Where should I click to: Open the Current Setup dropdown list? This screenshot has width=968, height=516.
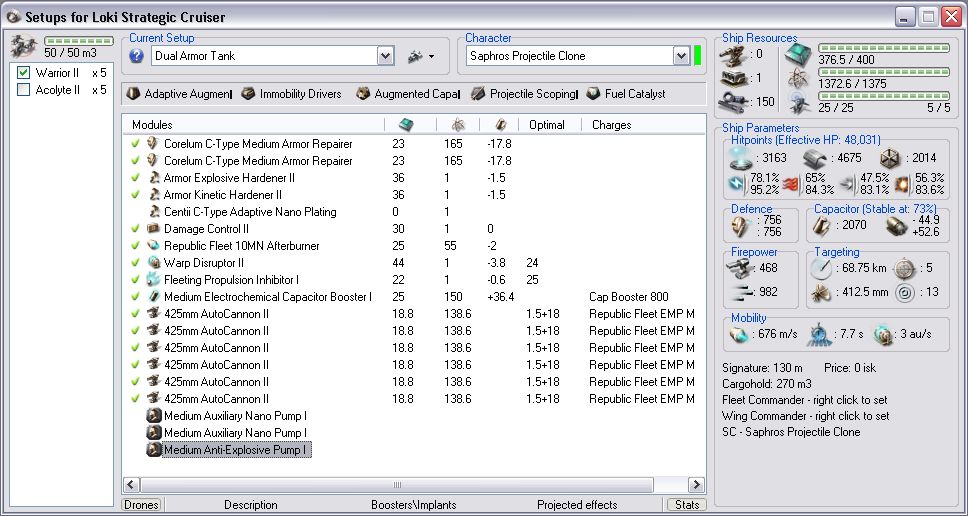point(386,56)
